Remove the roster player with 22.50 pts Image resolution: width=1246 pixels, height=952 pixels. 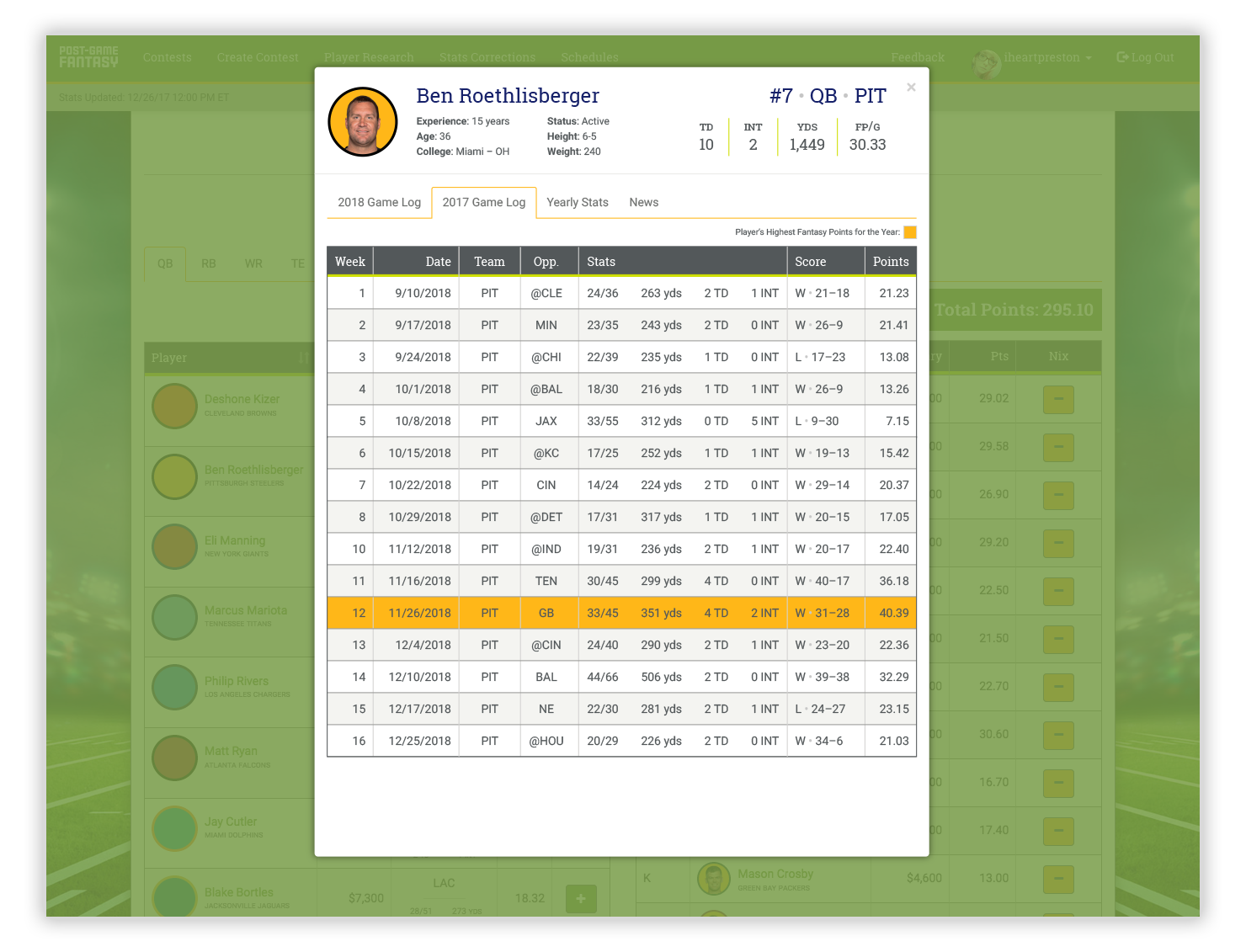1058,591
